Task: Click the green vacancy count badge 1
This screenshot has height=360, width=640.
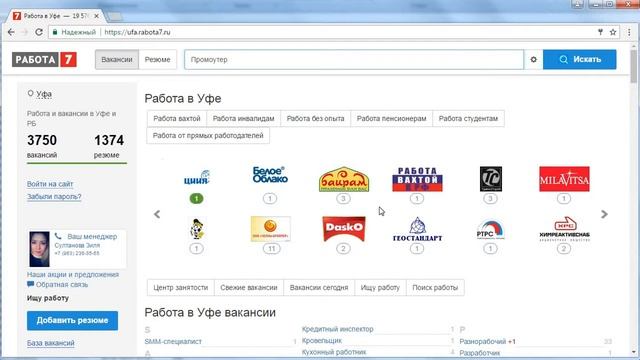Action: tap(196, 199)
